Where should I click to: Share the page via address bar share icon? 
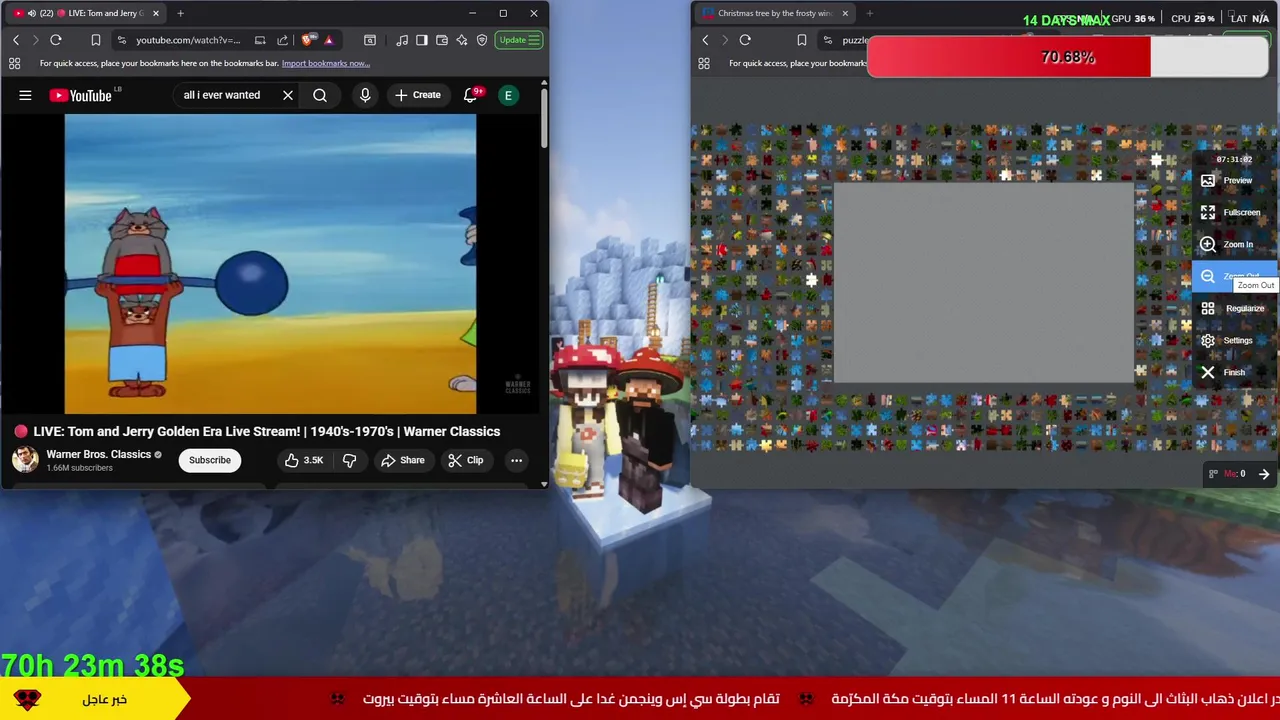pyautogui.click(x=282, y=40)
